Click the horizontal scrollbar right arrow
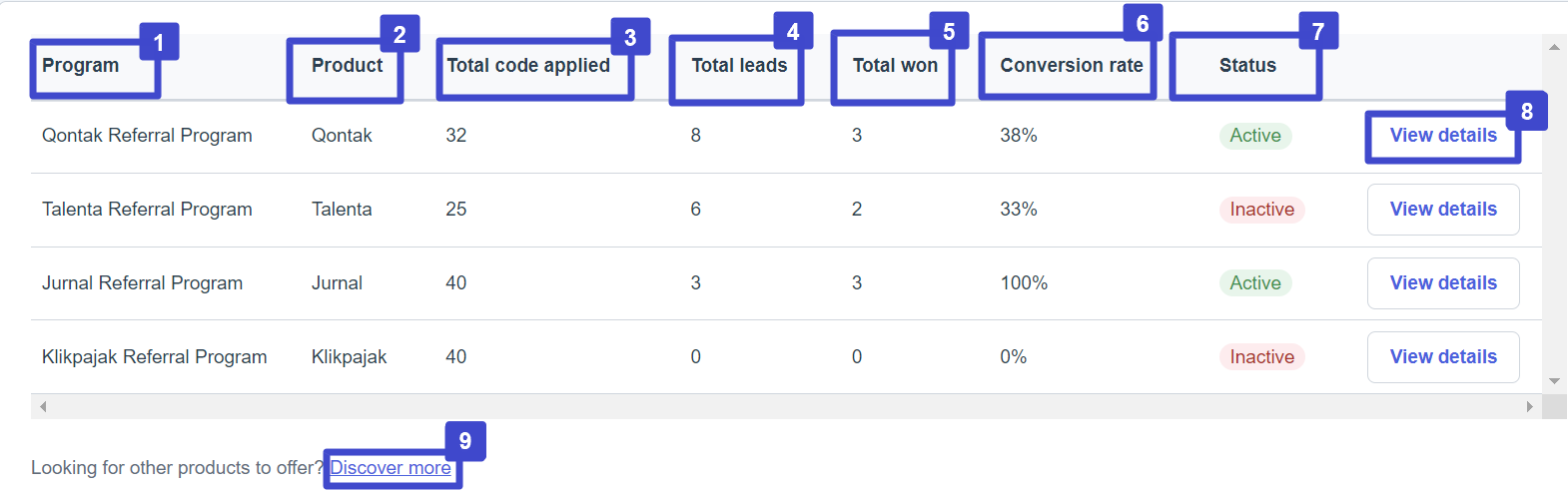This screenshot has width=1568, height=493. click(x=1530, y=407)
